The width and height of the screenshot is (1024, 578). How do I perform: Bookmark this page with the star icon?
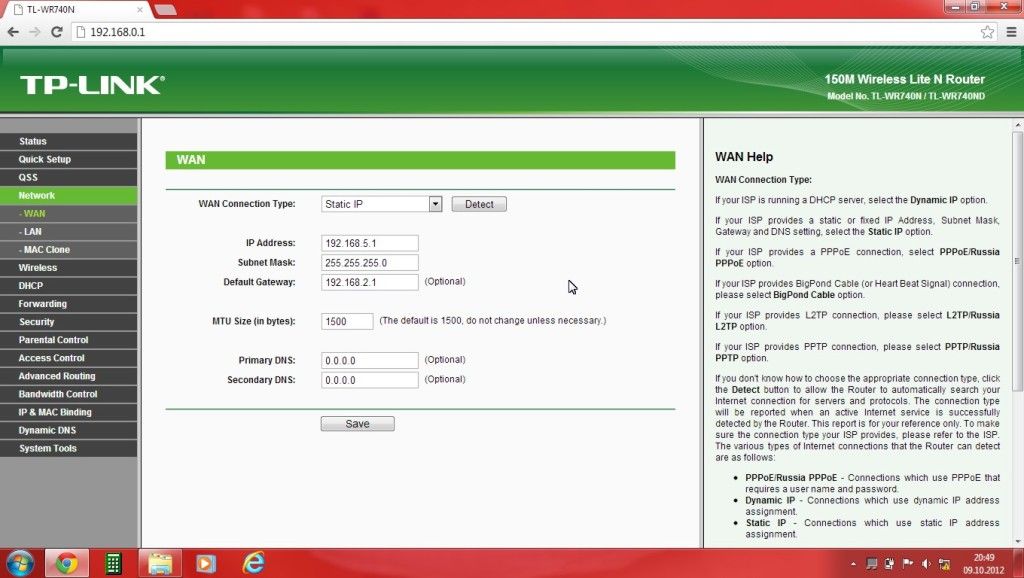coord(987,31)
